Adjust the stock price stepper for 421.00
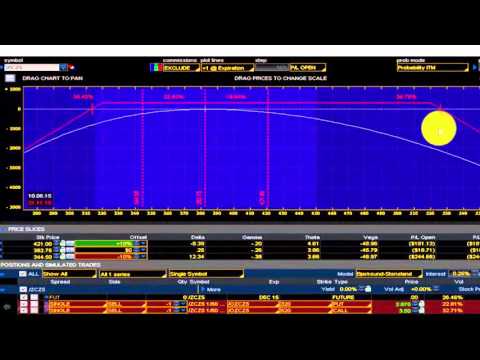480x360 pixels. click(56, 244)
